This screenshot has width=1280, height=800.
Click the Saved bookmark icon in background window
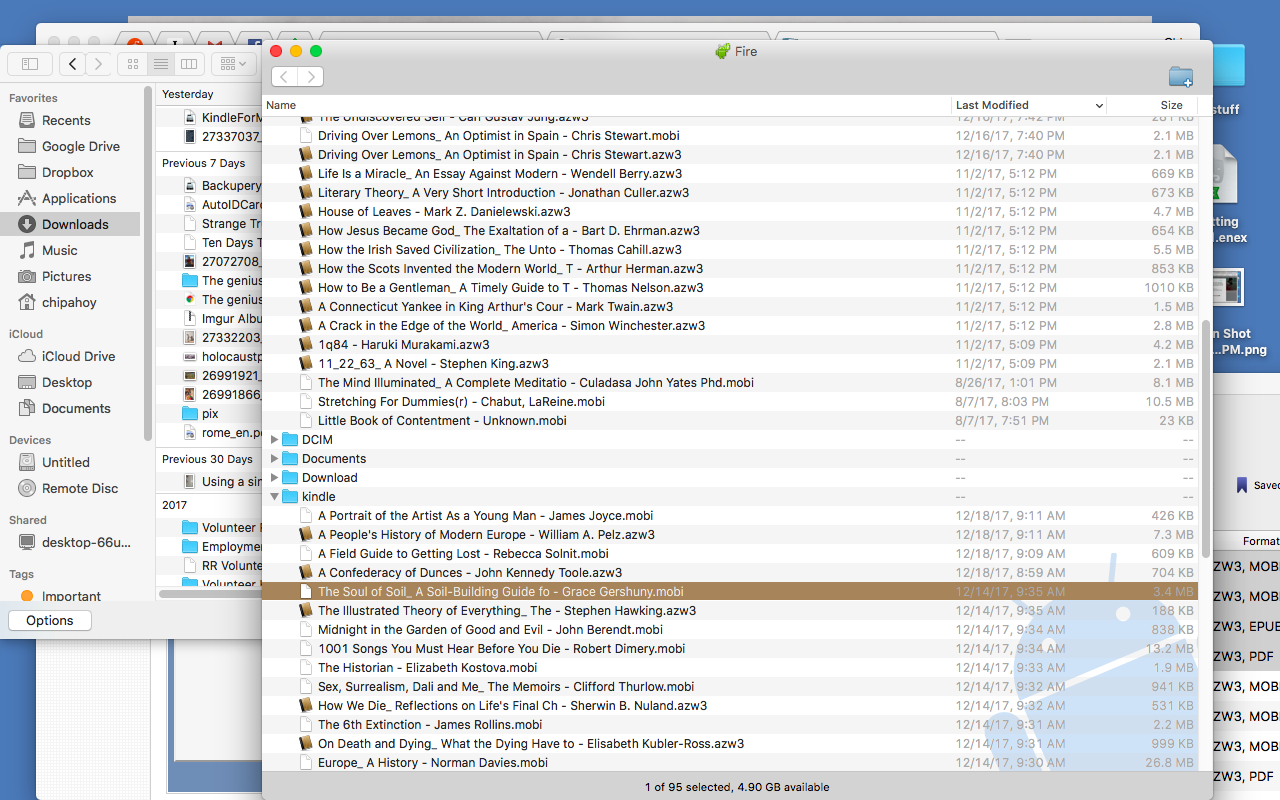[x=1242, y=485]
